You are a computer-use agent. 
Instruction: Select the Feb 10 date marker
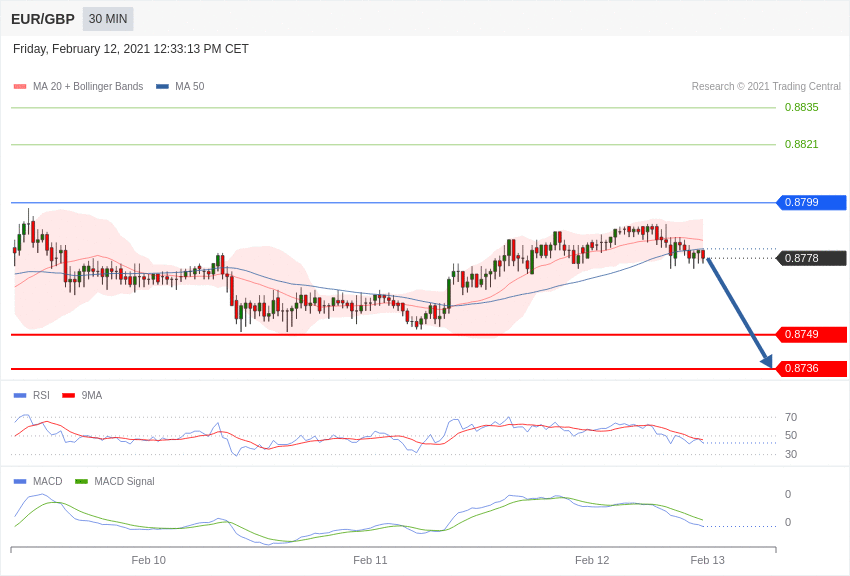[x=149, y=560]
